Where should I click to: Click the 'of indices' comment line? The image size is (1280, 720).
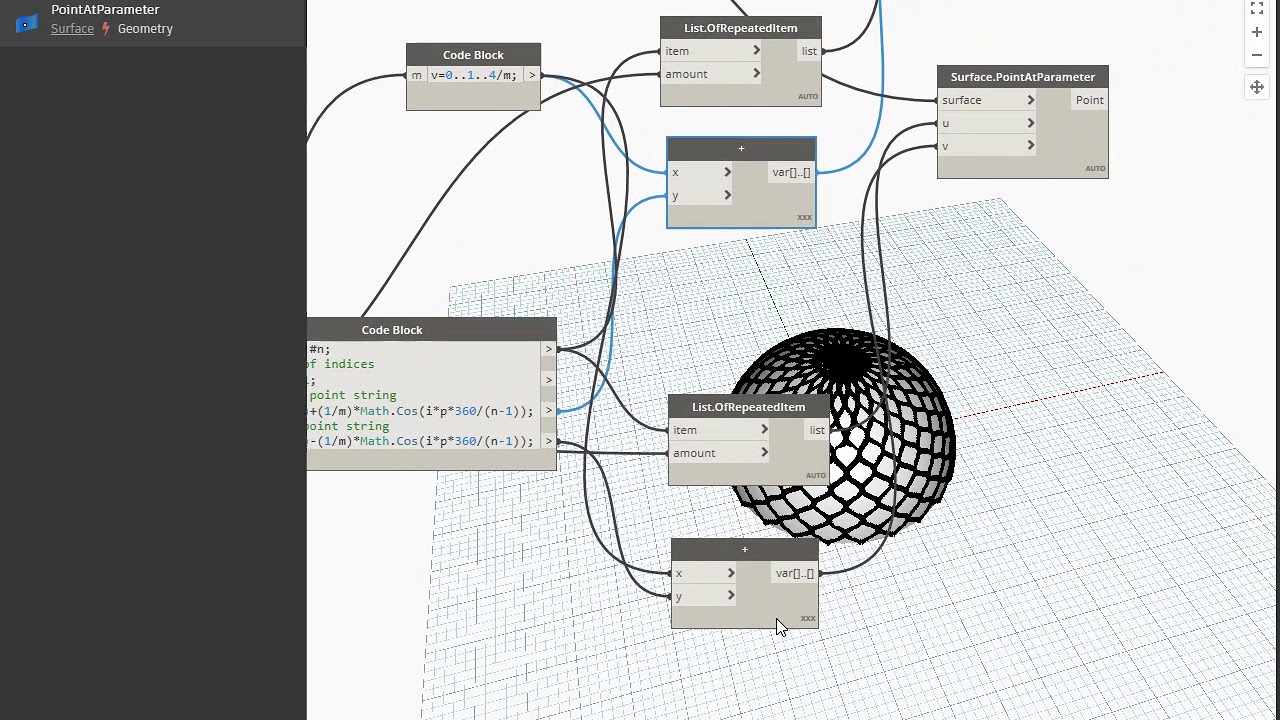click(341, 364)
